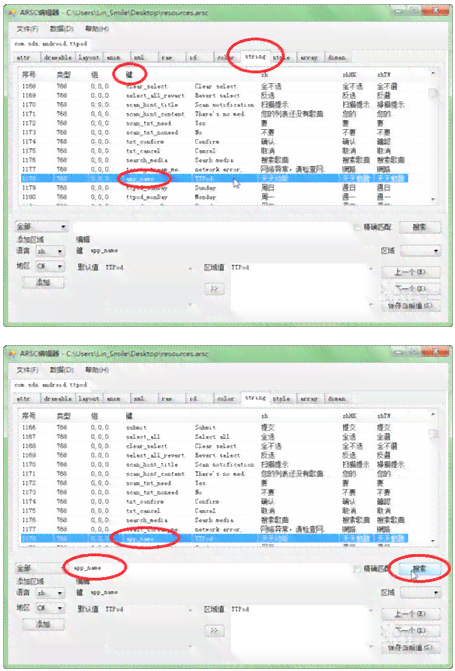Open the 地区 CN dropdown in the upper window
455x671 pixels.
click(50, 266)
